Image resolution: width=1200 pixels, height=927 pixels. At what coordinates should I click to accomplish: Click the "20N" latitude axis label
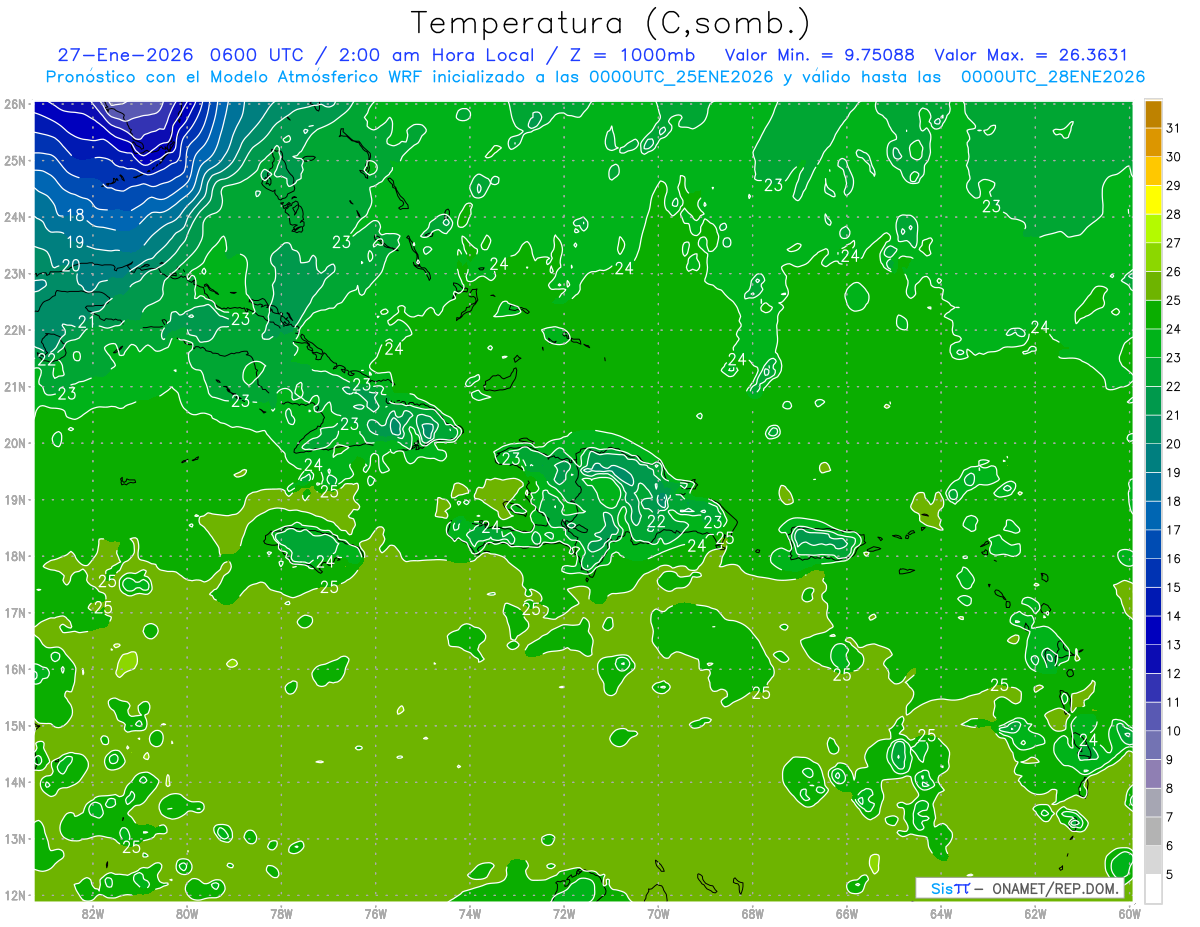(x=15, y=443)
